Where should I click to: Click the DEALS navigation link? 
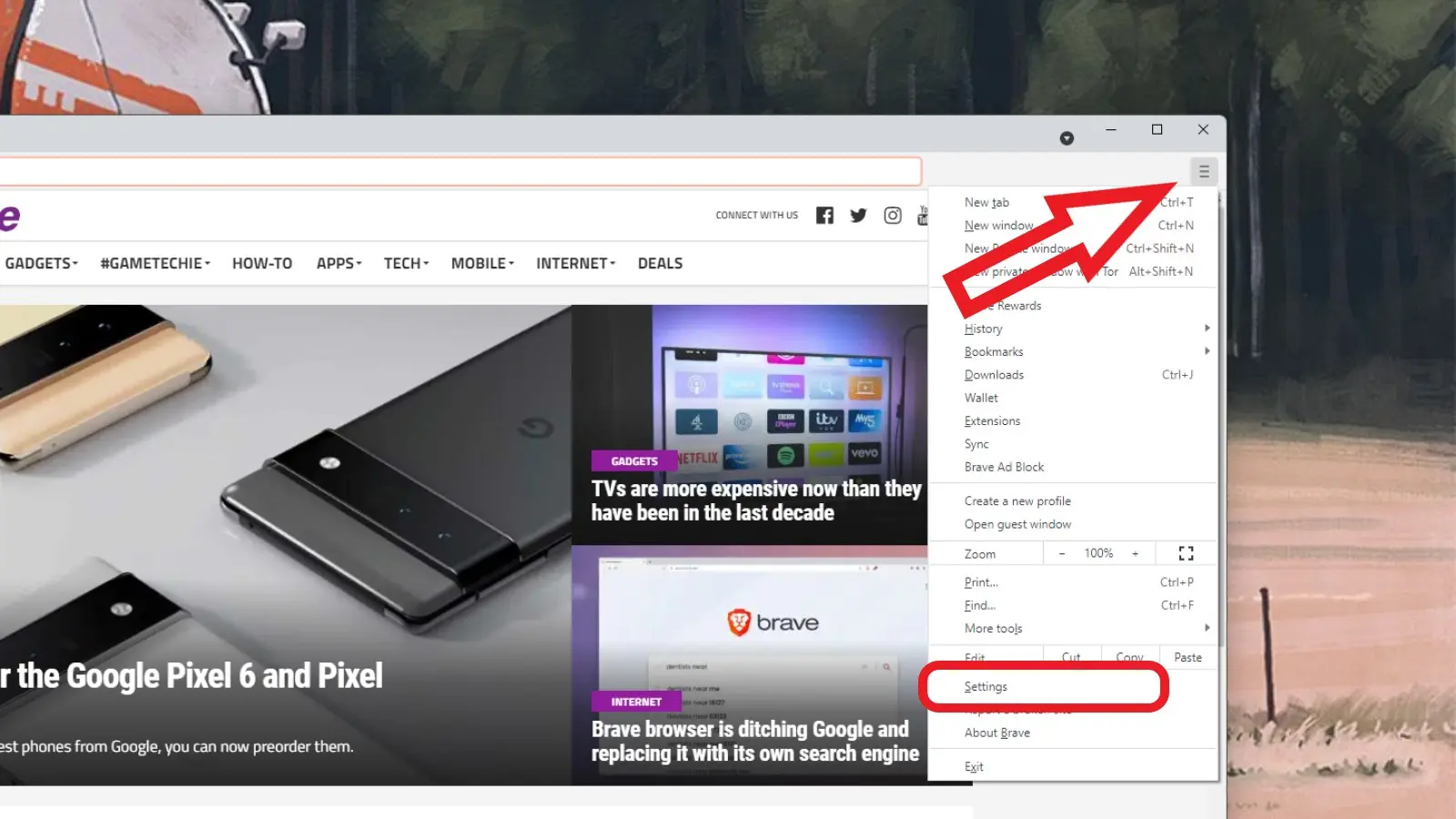coord(660,263)
